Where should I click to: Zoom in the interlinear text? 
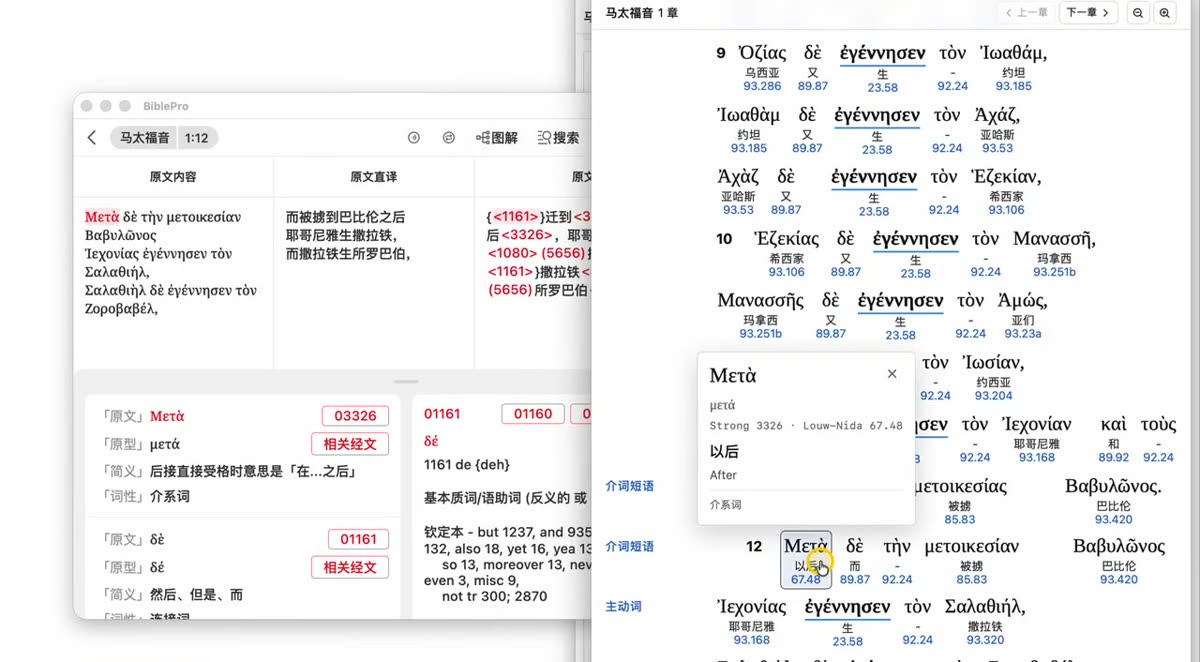click(x=1164, y=13)
